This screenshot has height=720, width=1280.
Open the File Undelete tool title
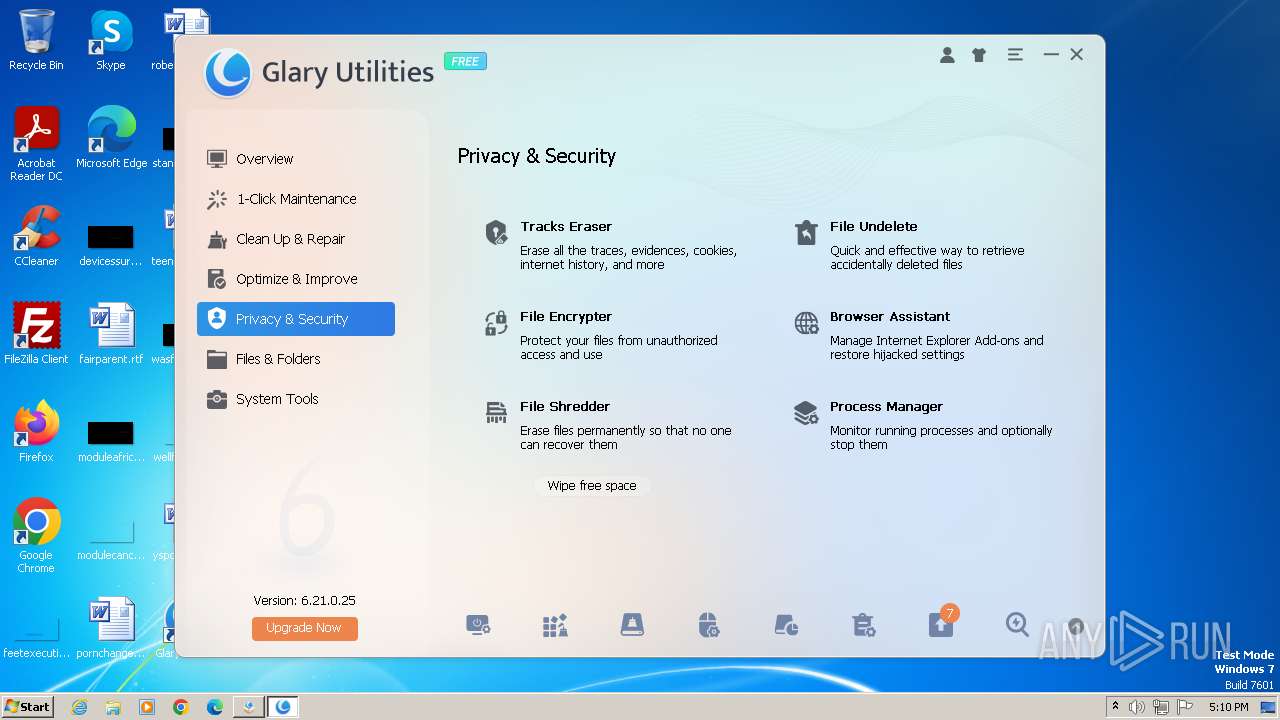pyautogui.click(x=874, y=227)
